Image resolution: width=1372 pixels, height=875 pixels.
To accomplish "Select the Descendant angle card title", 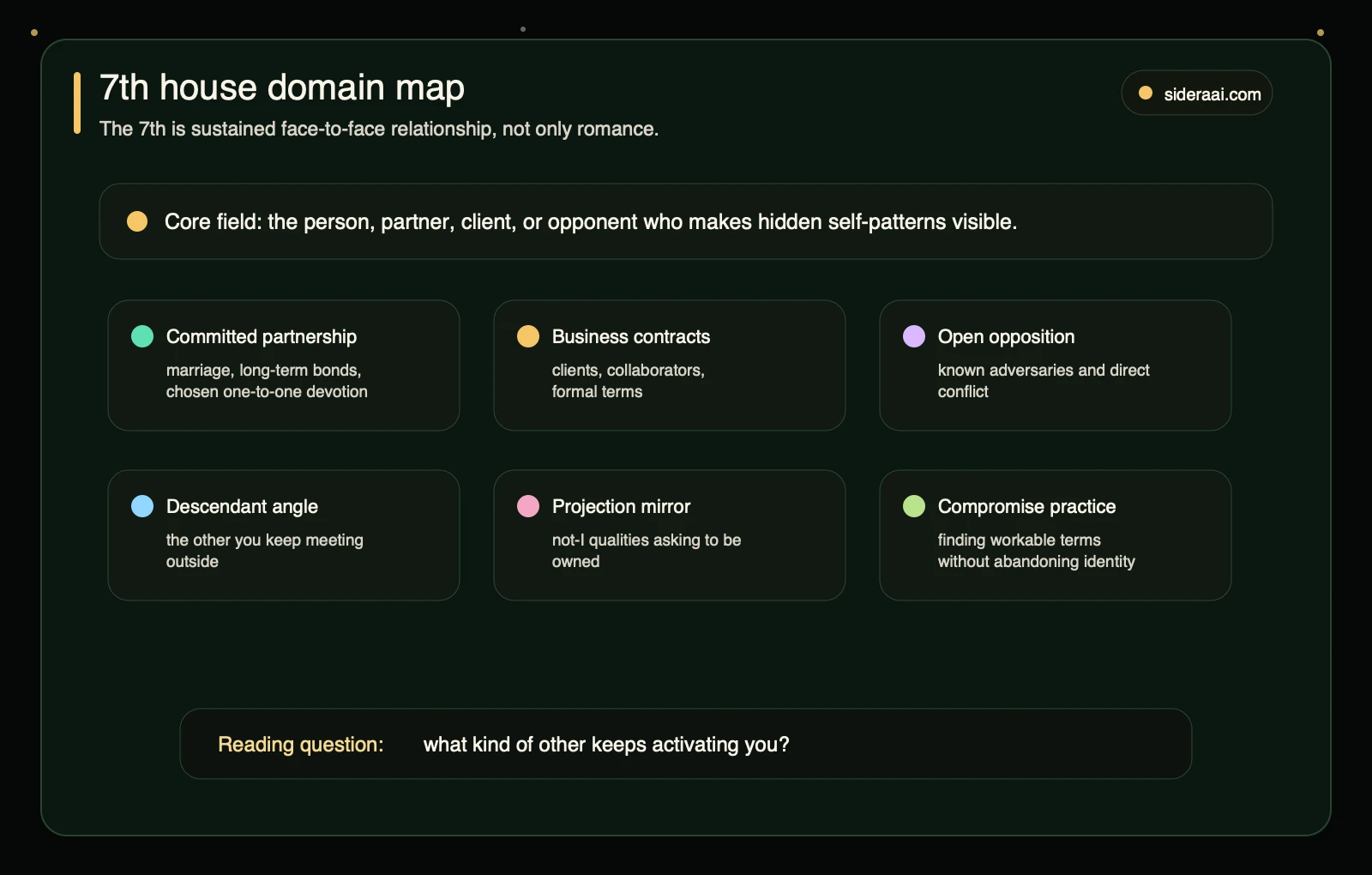I will point(242,506).
